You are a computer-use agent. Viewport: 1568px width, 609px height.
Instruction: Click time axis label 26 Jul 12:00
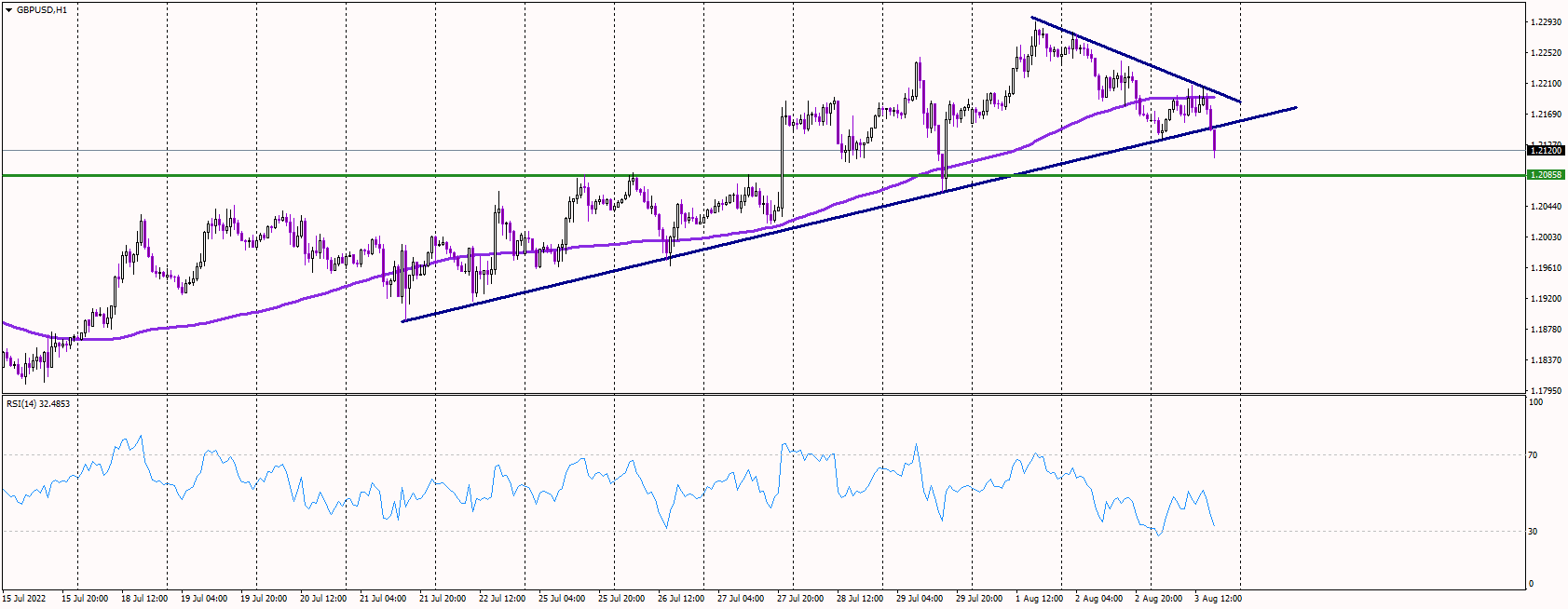[681, 599]
